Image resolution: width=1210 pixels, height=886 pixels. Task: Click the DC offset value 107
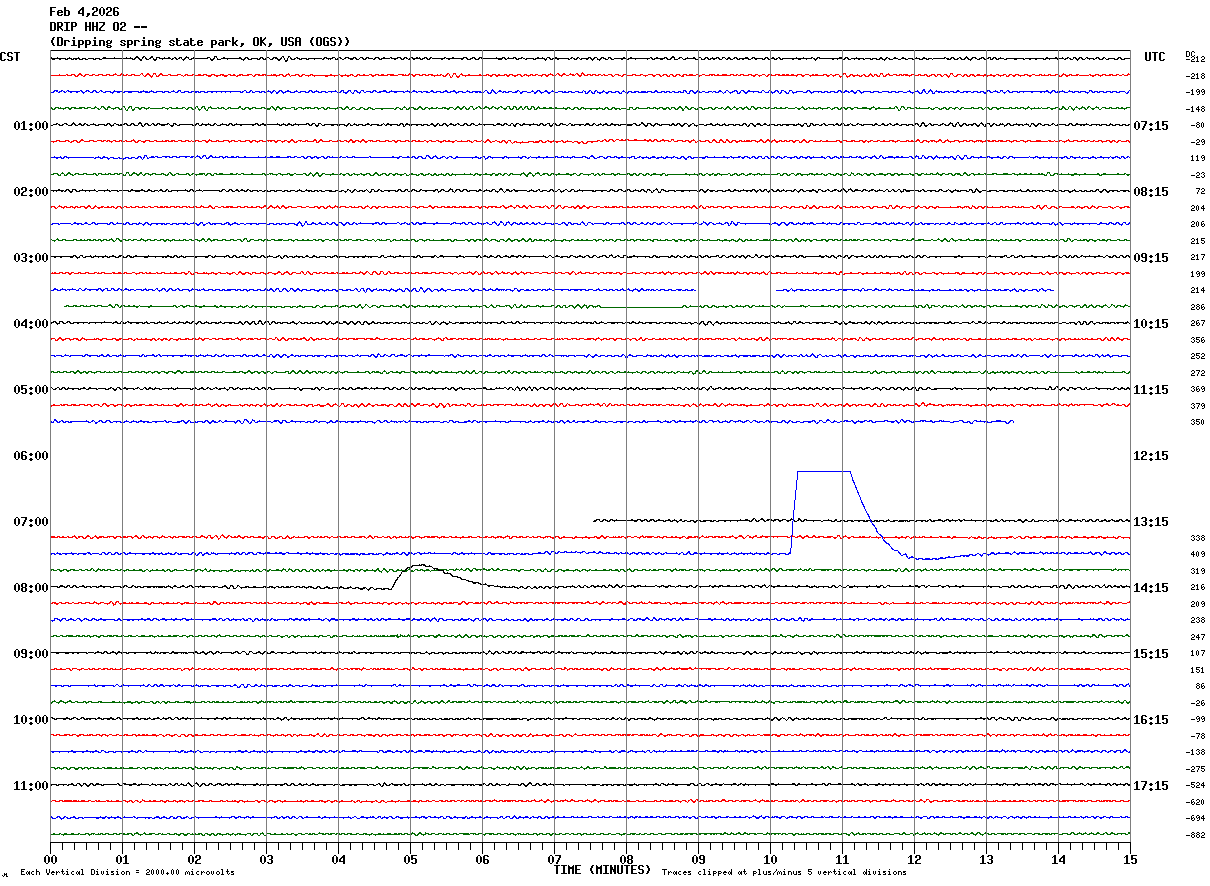tap(1198, 654)
